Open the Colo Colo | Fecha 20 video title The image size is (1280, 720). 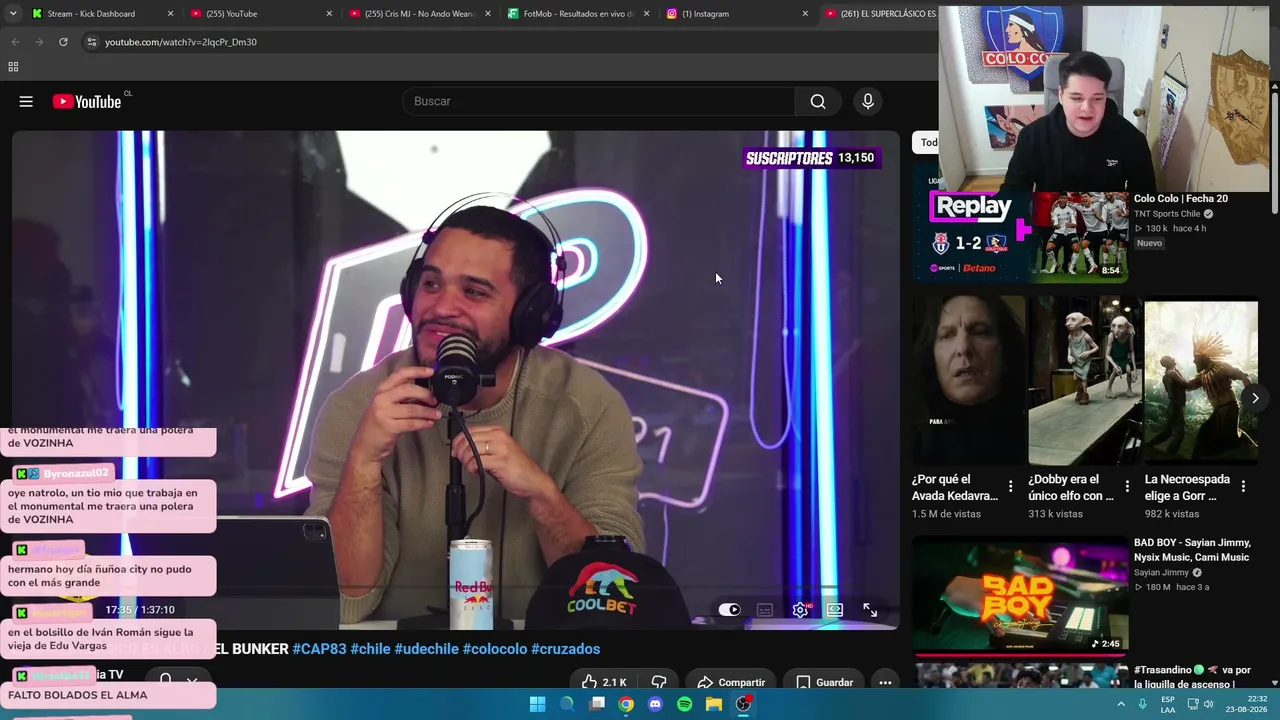click(x=1180, y=198)
